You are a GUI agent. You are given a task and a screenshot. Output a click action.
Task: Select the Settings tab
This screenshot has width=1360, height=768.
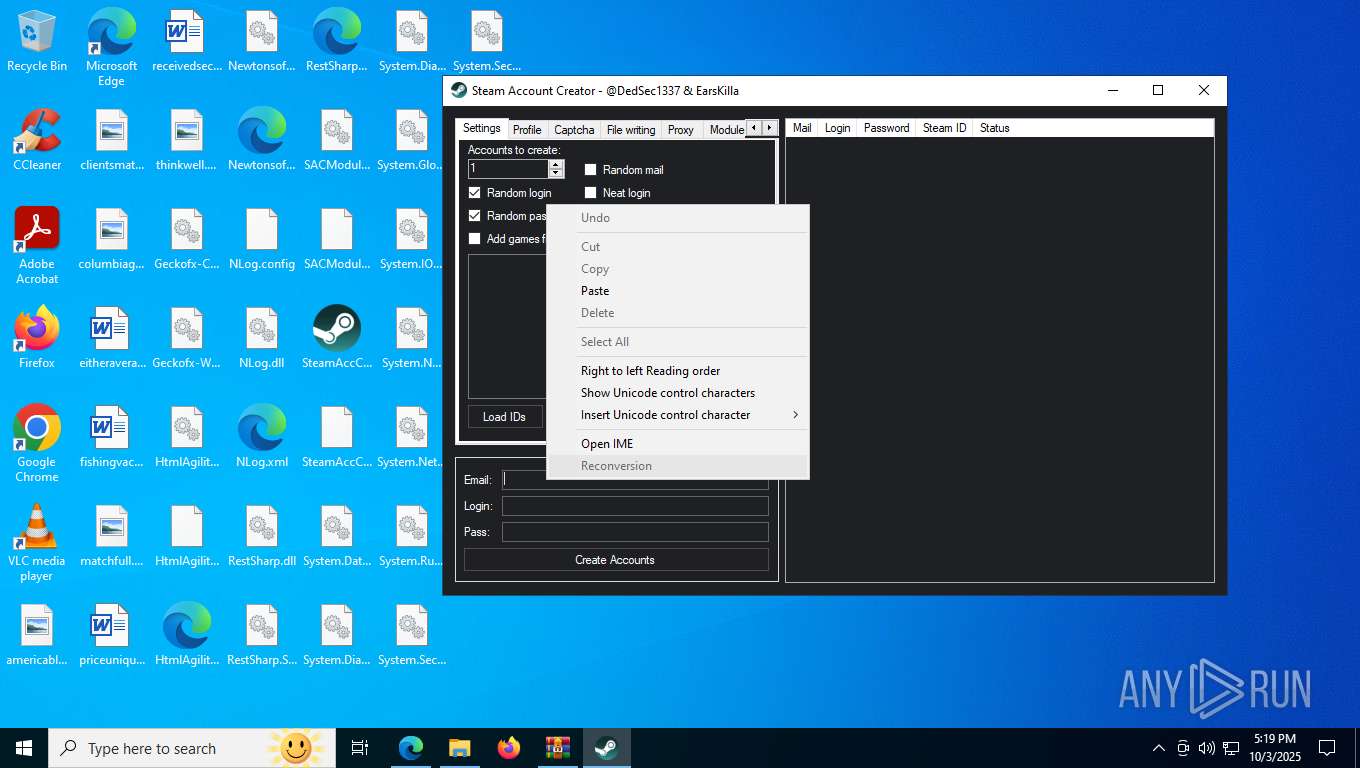click(x=482, y=128)
